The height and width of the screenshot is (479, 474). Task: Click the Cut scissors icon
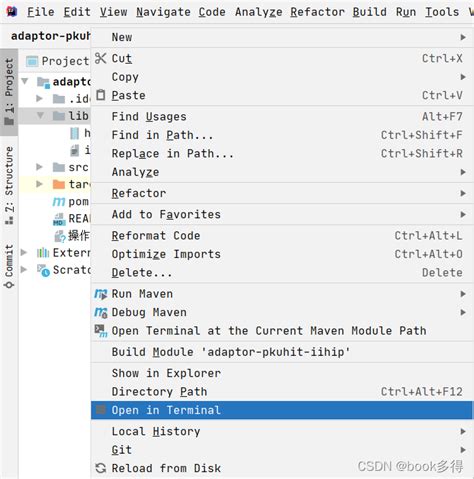100,58
